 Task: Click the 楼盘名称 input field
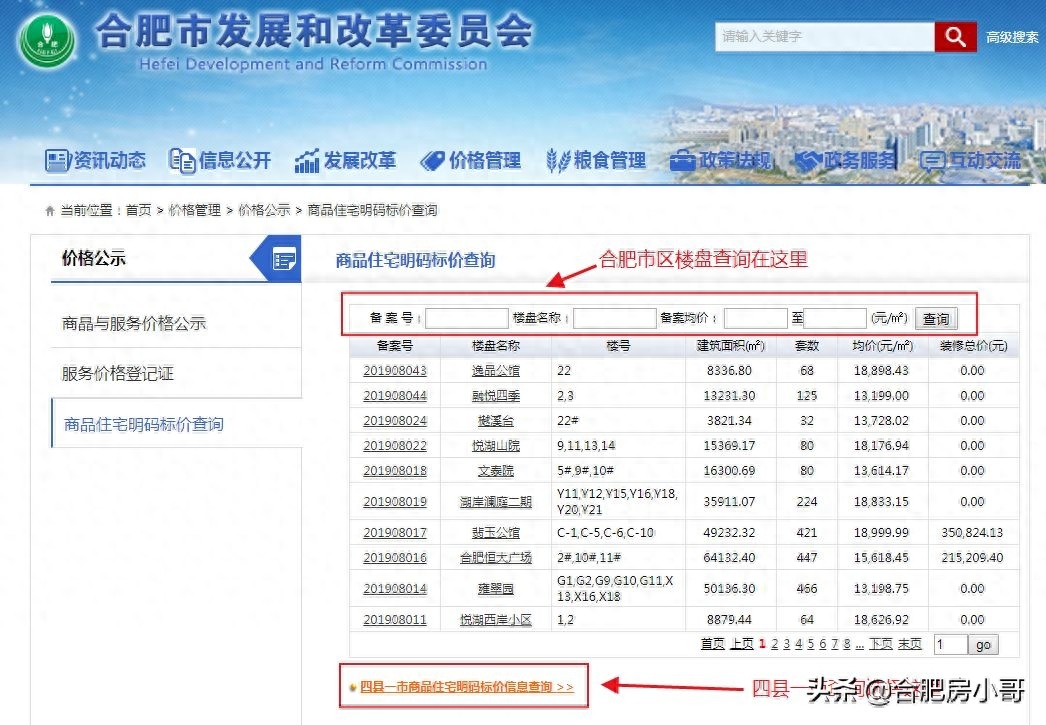point(614,318)
